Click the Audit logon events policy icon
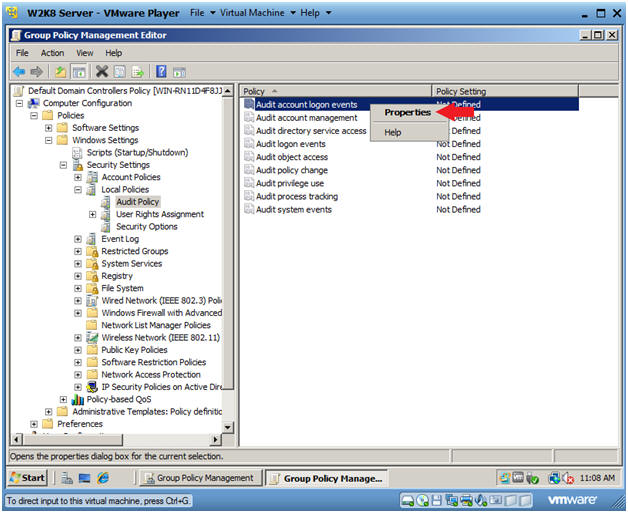The height and width of the screenshot is (513, 628). point(249,144)
